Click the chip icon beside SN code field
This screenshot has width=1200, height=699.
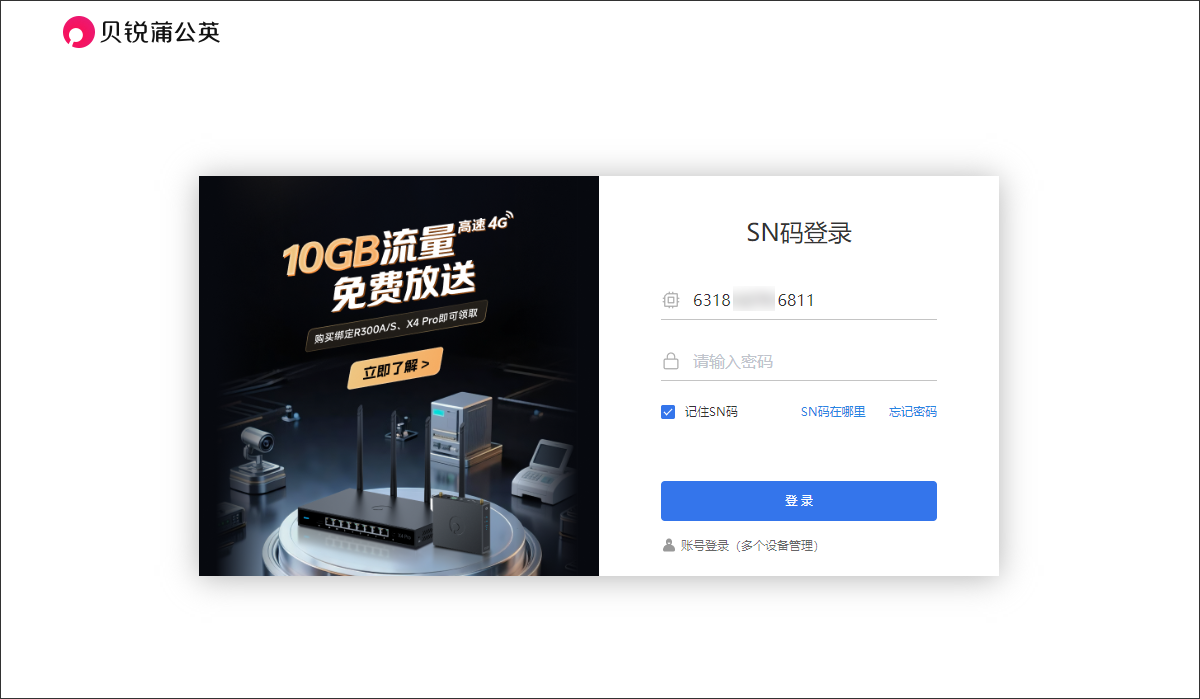click(671, 300)
